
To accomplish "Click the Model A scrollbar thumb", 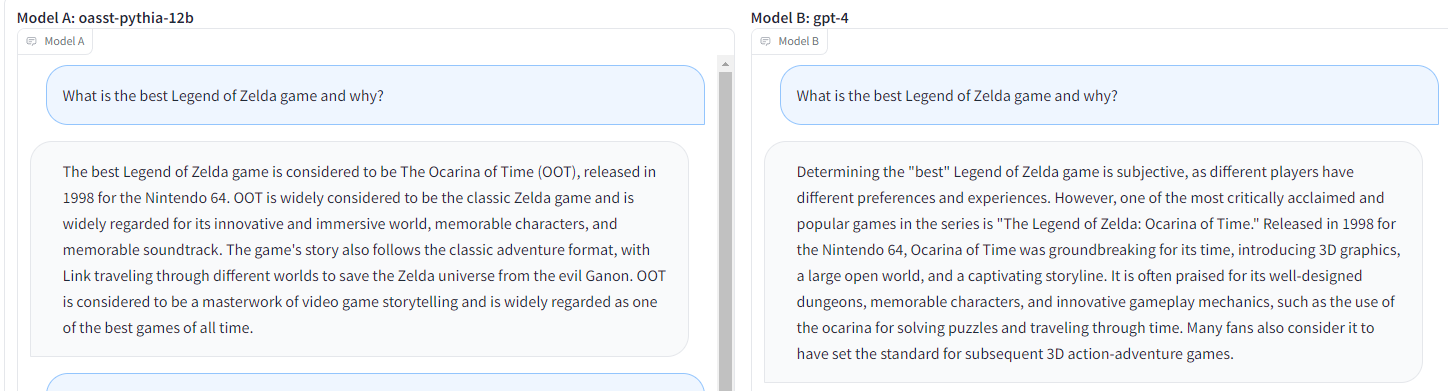I will [726, 230].
